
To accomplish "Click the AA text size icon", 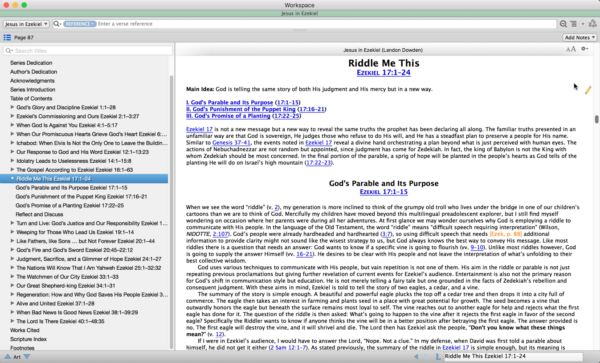I will [571, 49].
